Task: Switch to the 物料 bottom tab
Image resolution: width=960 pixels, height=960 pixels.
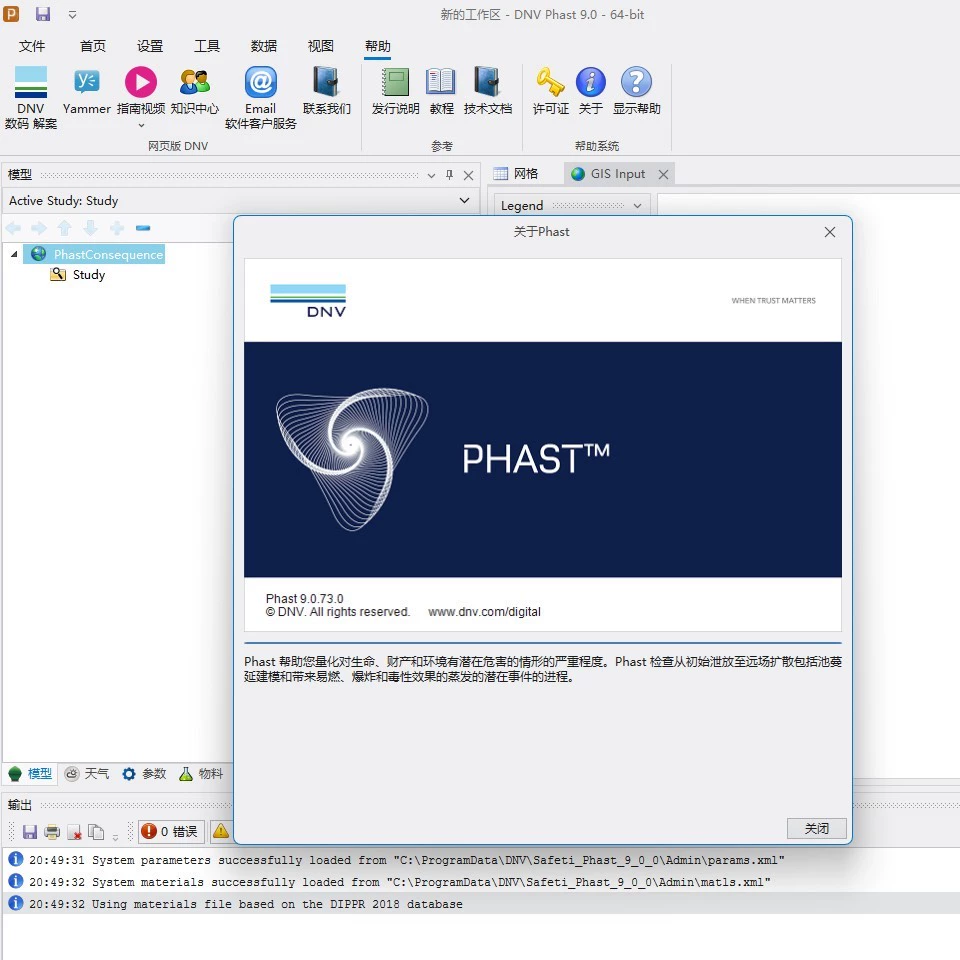Action: 201,774
